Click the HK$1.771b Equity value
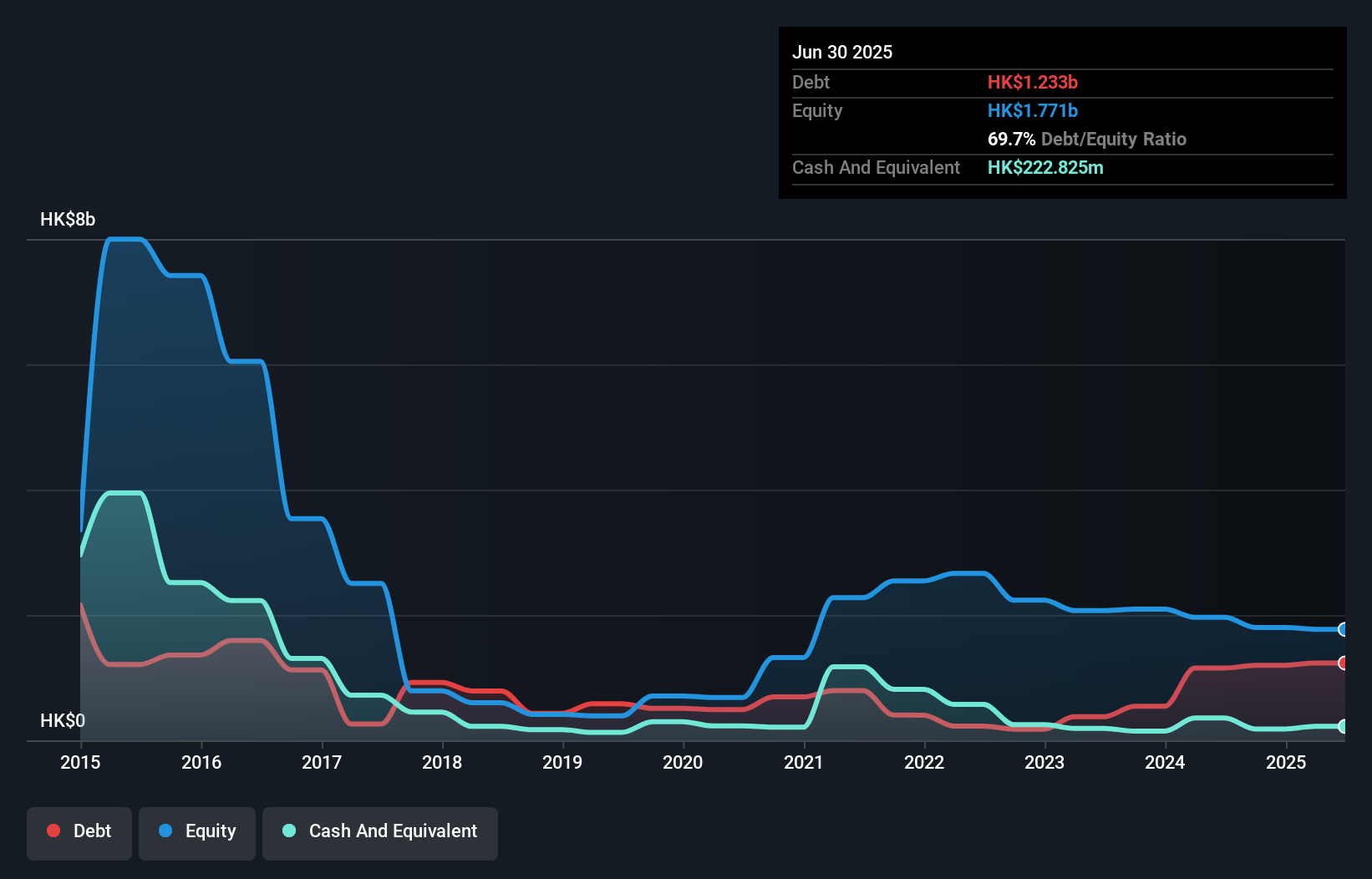The height and width of the screenshot is (879, 1372). [x=1033, y=110]
